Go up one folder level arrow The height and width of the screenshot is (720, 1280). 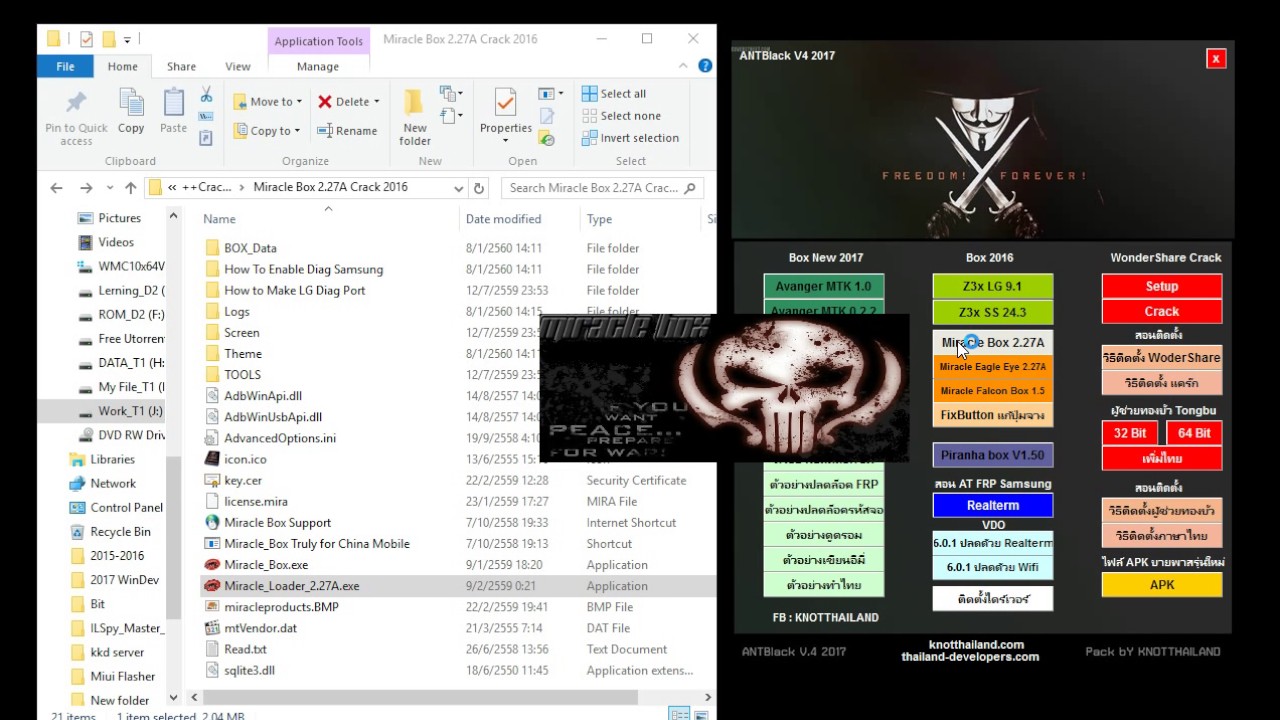(x=130, y=188)
